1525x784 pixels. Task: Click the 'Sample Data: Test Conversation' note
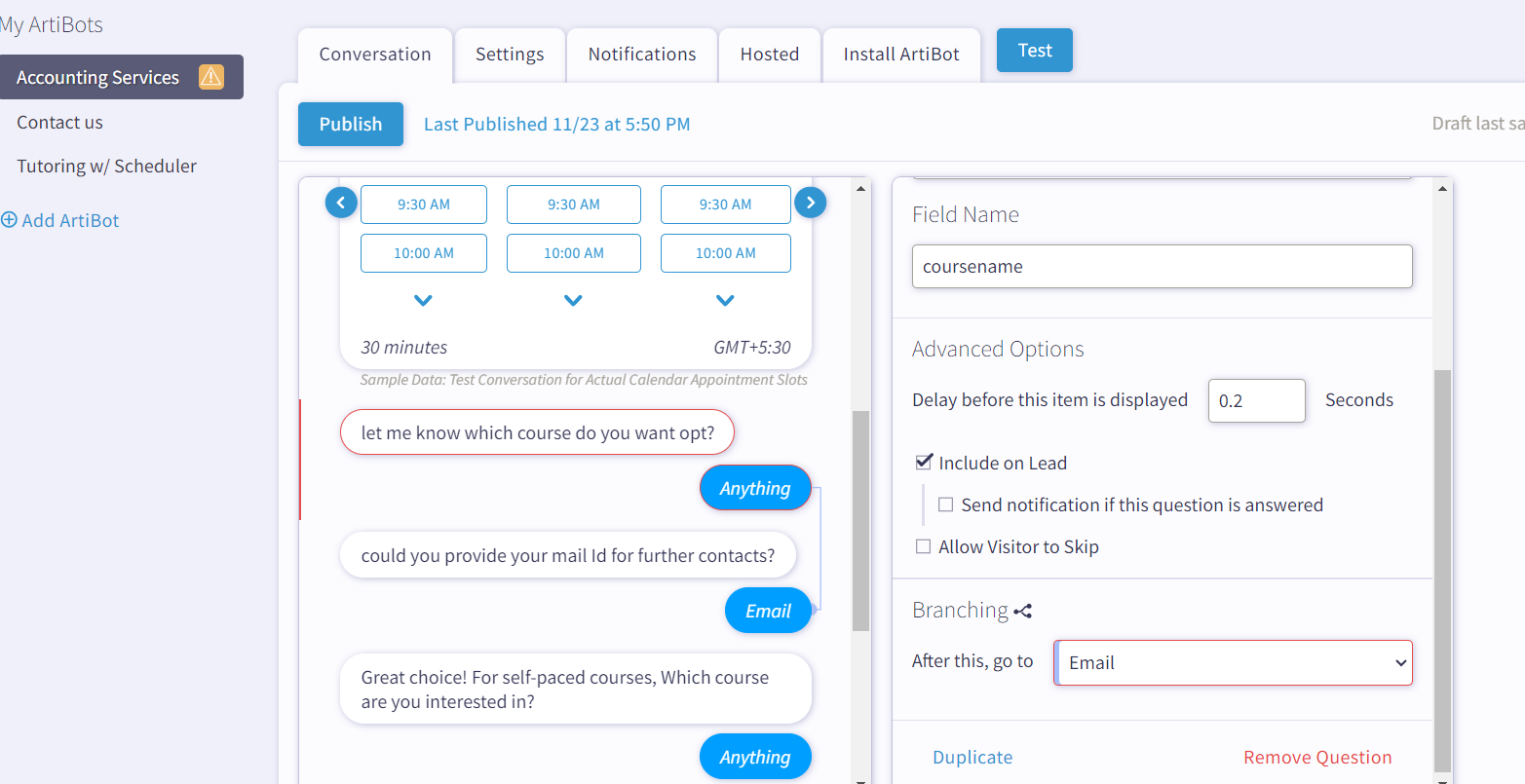point(584,380)
